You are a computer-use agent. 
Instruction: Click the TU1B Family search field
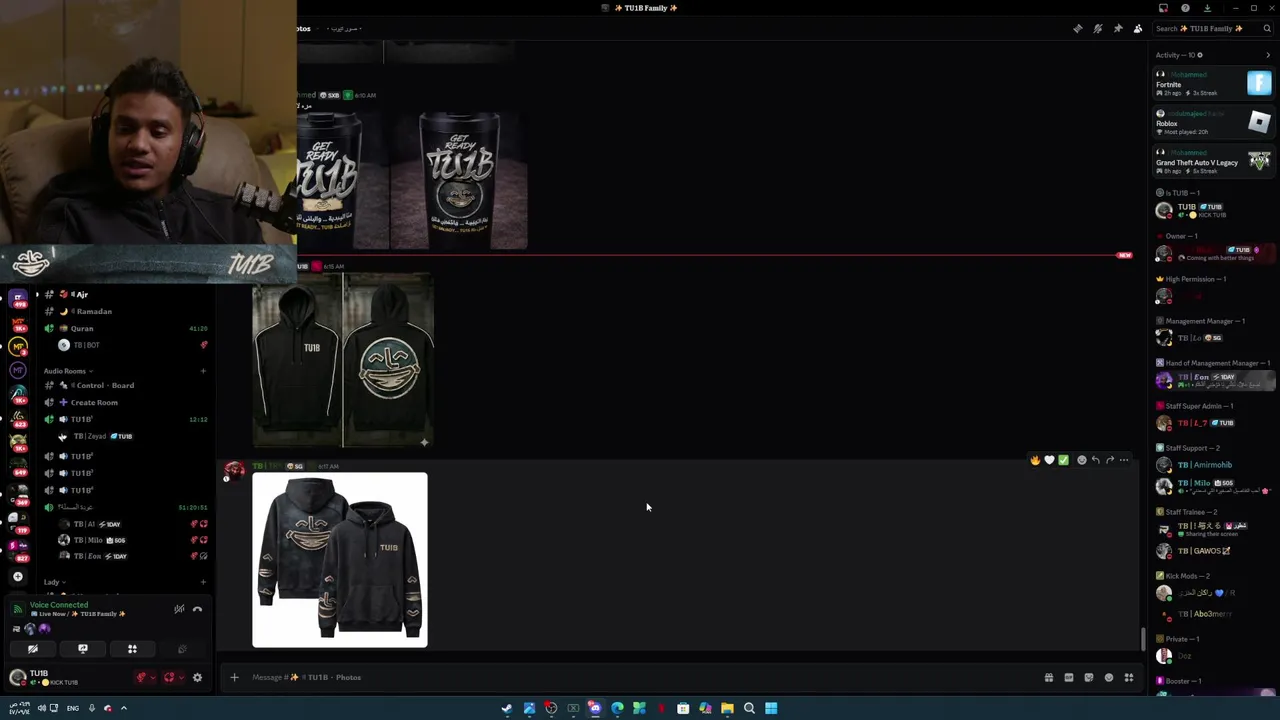[x=1212, y=29]
